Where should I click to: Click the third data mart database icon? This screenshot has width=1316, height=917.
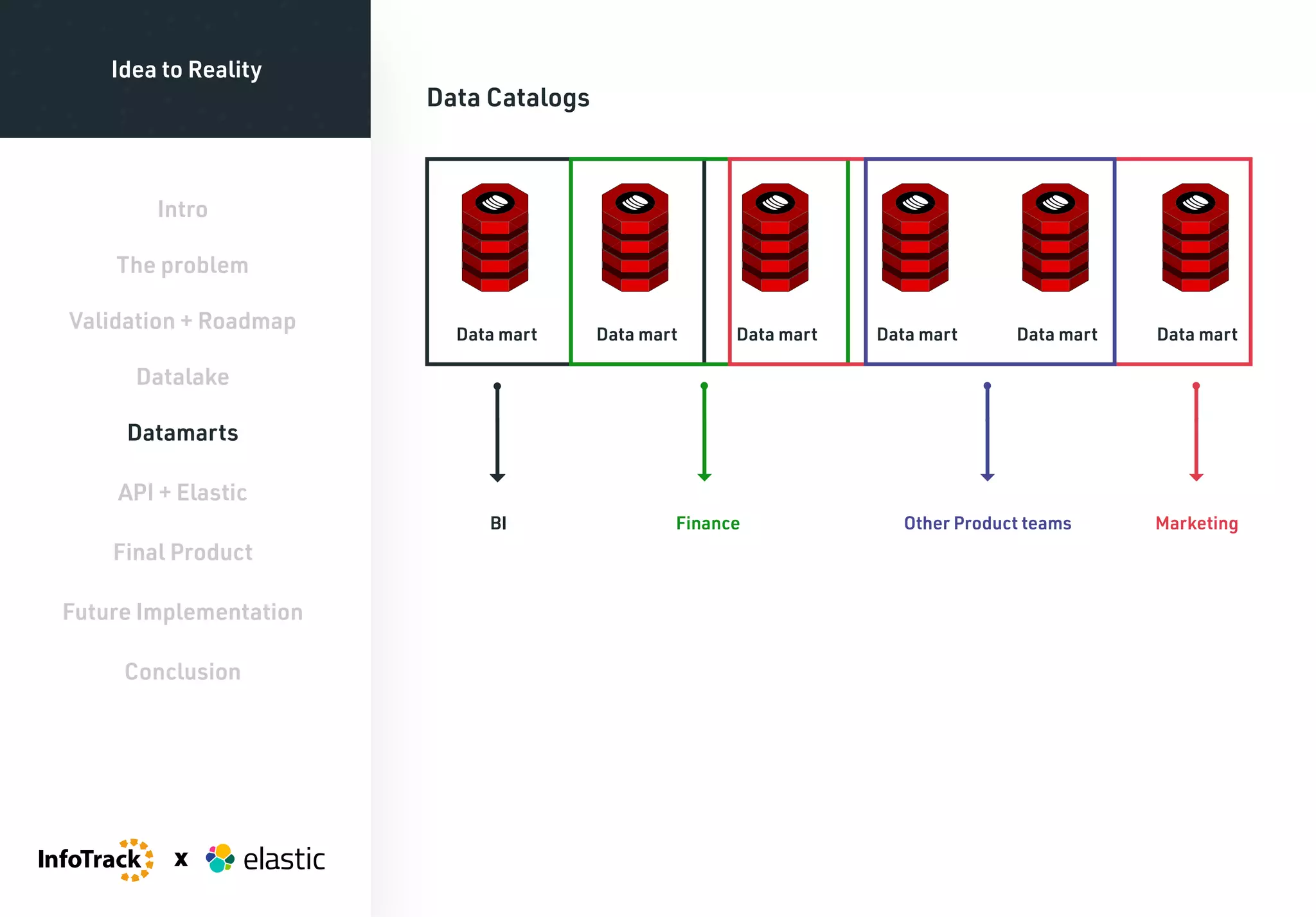[x=775, y=238]
